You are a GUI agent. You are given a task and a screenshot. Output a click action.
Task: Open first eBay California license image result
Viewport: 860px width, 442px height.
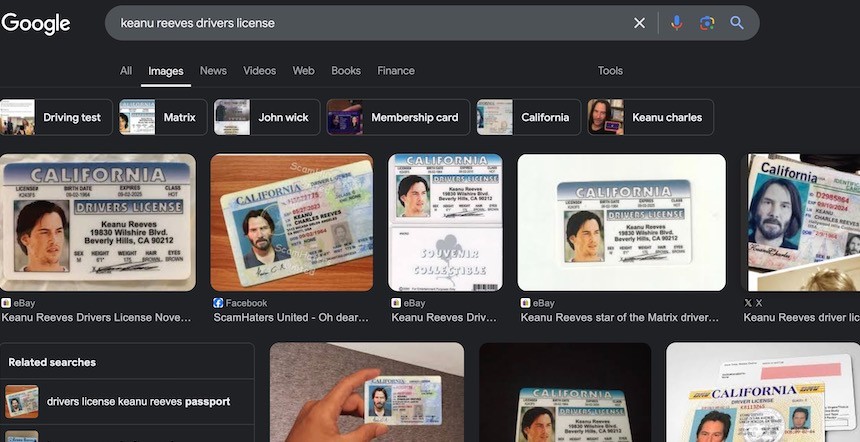pos(98,222)
